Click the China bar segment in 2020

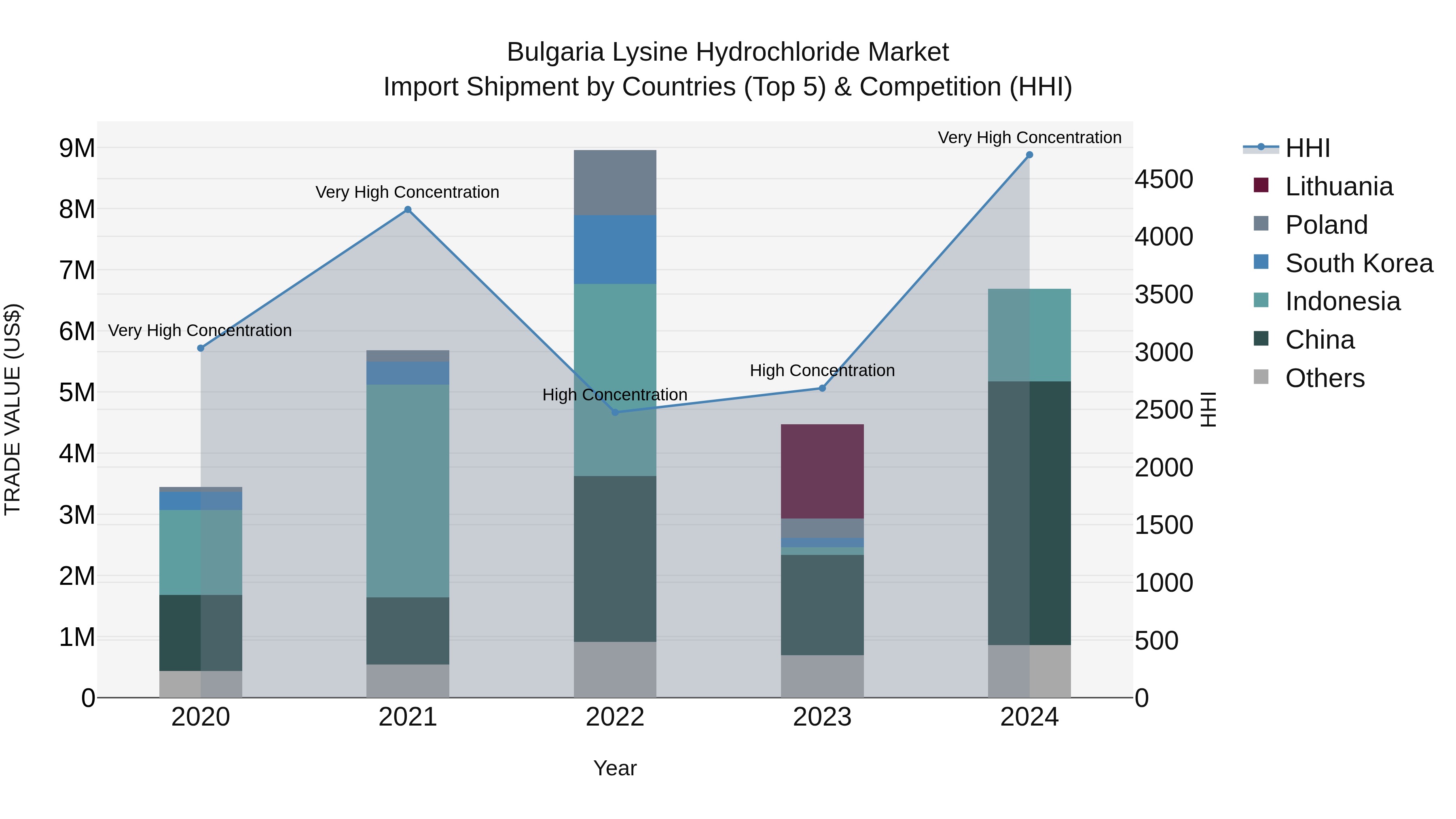pos(201,633)
